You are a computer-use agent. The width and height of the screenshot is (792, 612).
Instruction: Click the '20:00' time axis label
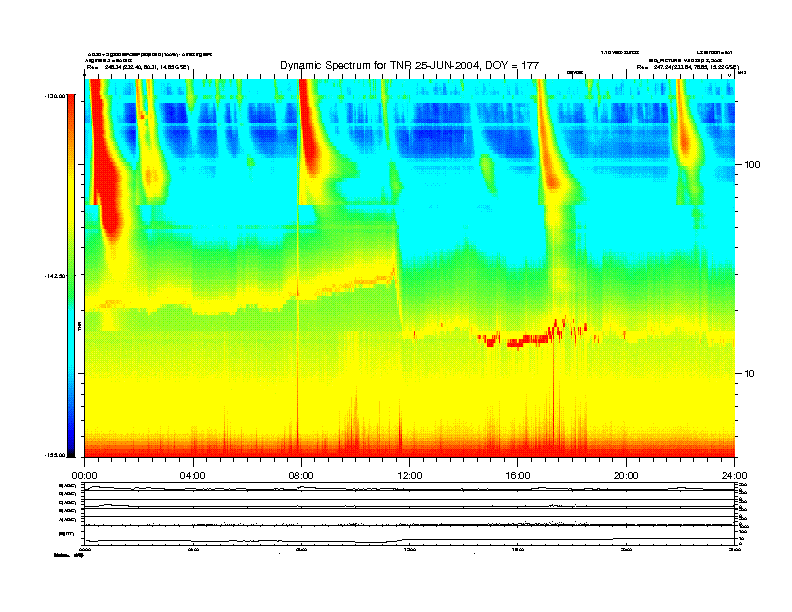(626, 476)
